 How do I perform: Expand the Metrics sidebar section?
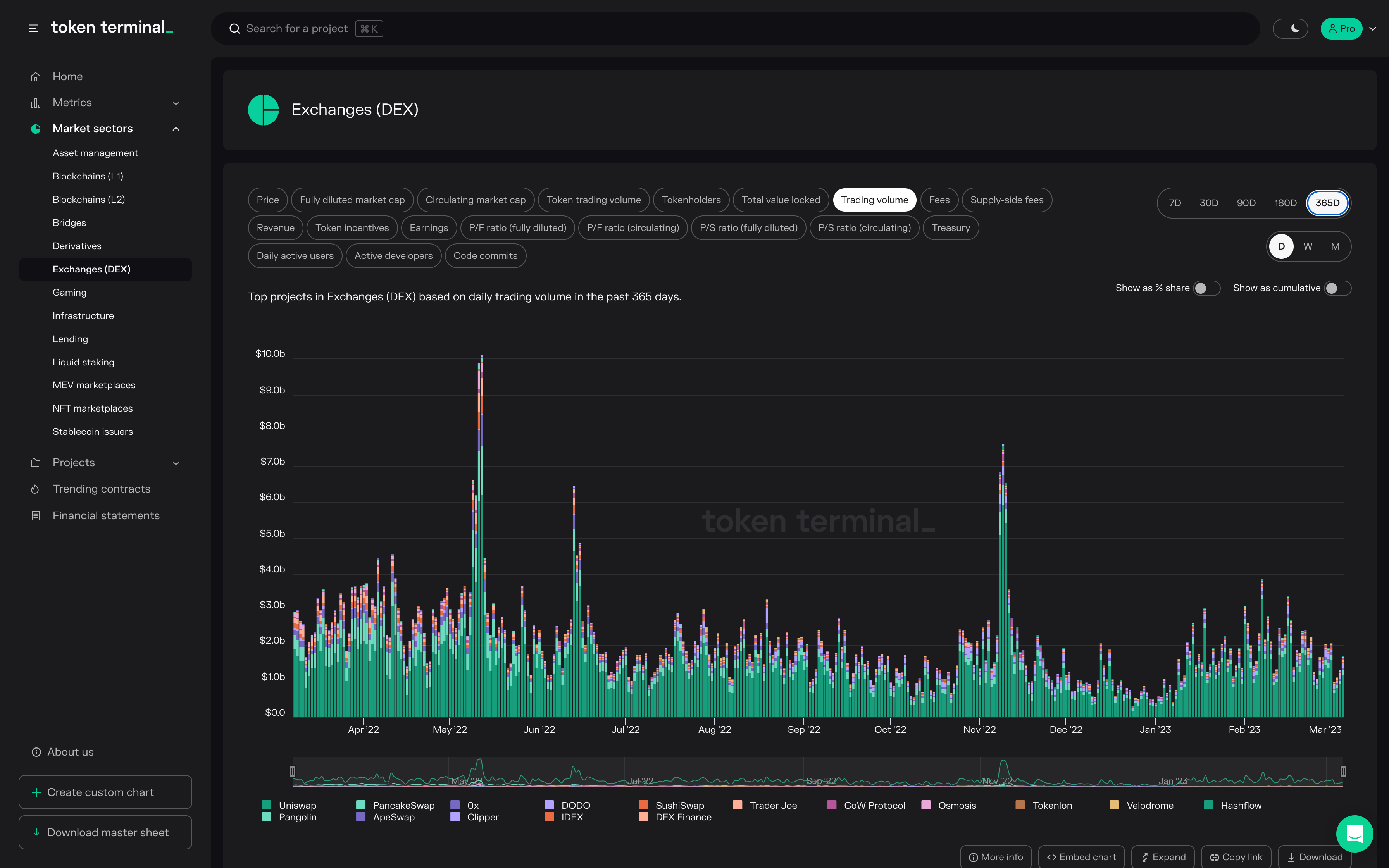176,103
